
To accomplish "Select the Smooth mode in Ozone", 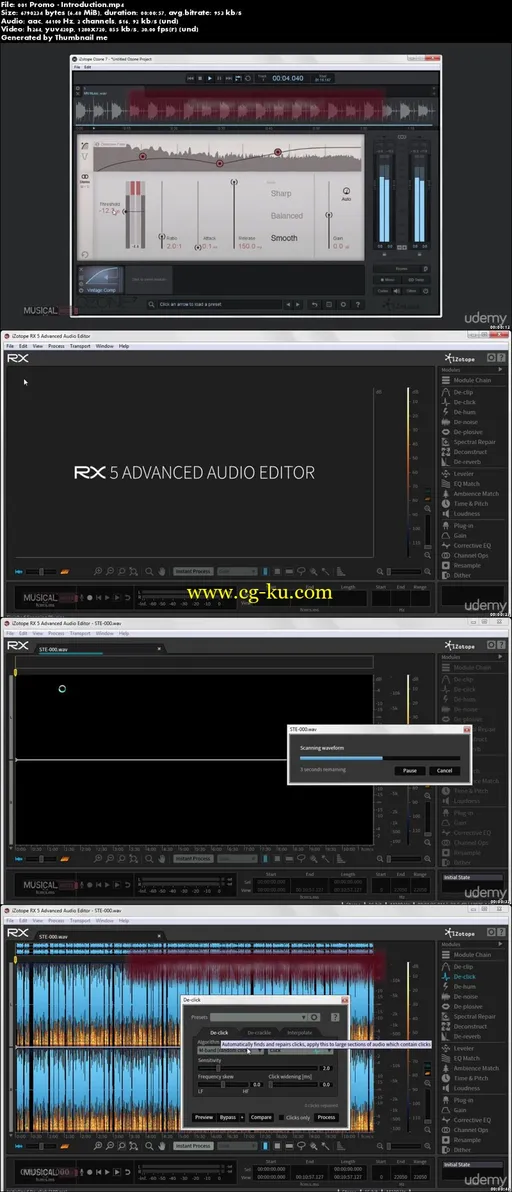I will click(x=284, y=238).
